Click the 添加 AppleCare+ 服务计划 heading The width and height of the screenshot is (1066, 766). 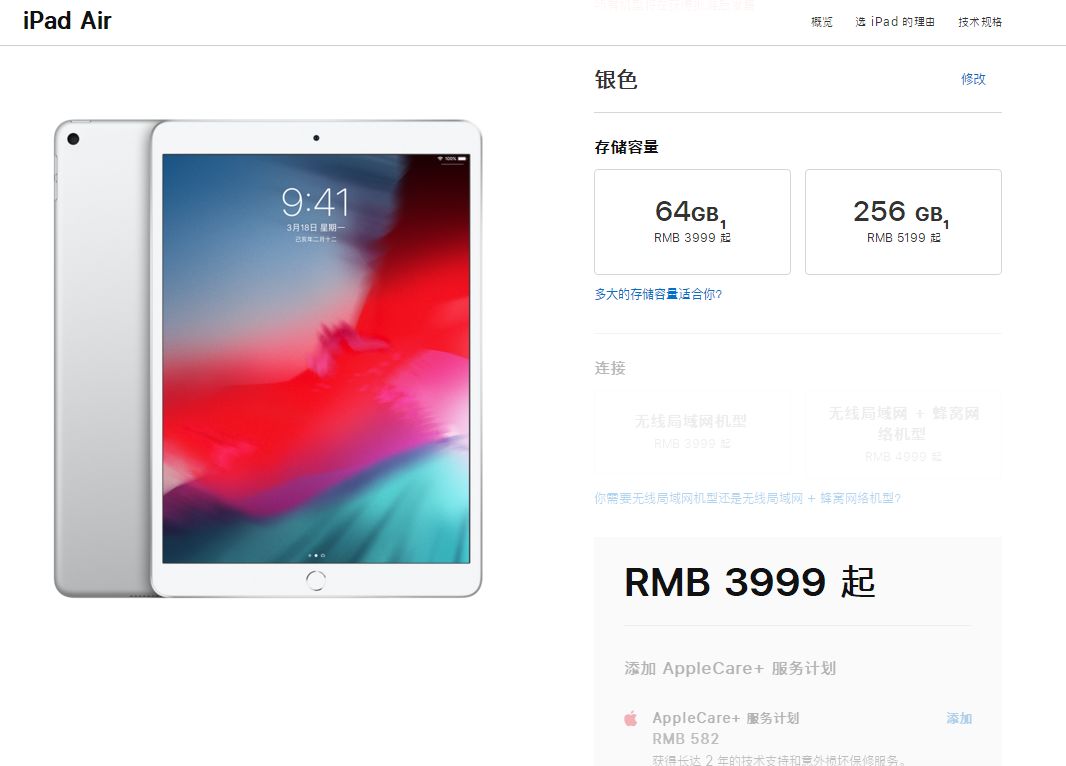(x=730, y=668)
